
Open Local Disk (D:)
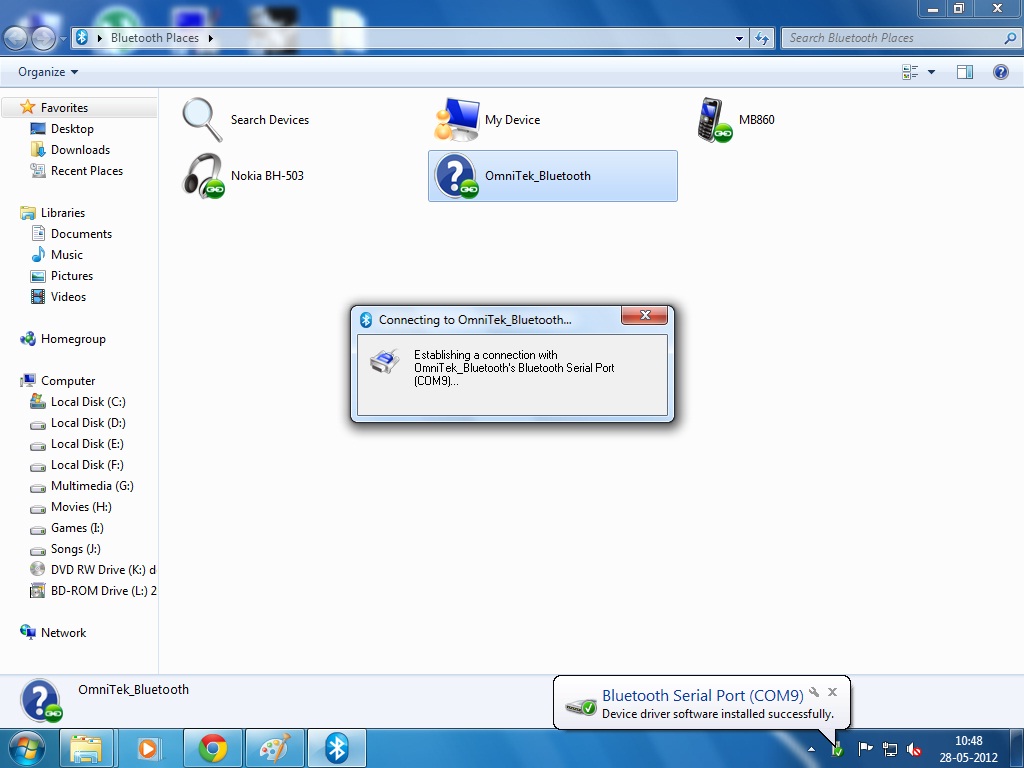[x=88, y=423]
